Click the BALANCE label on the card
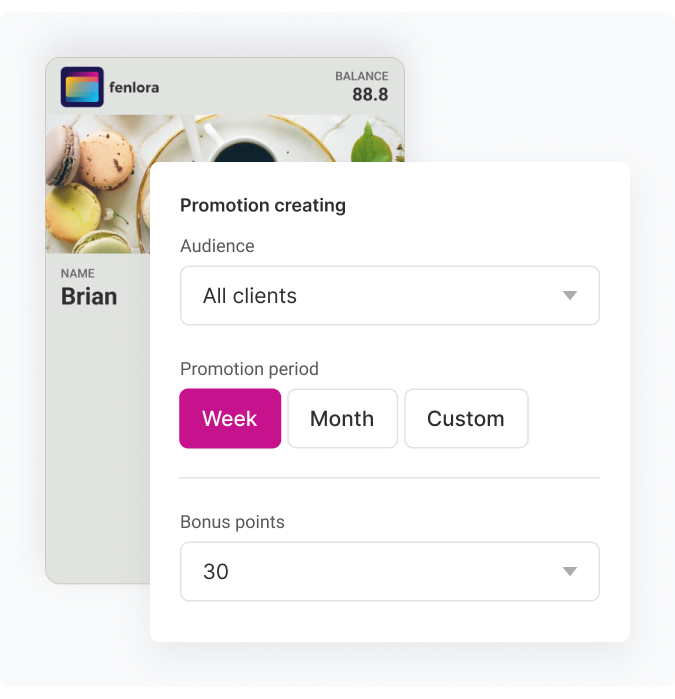 click(x=361, y=76)
